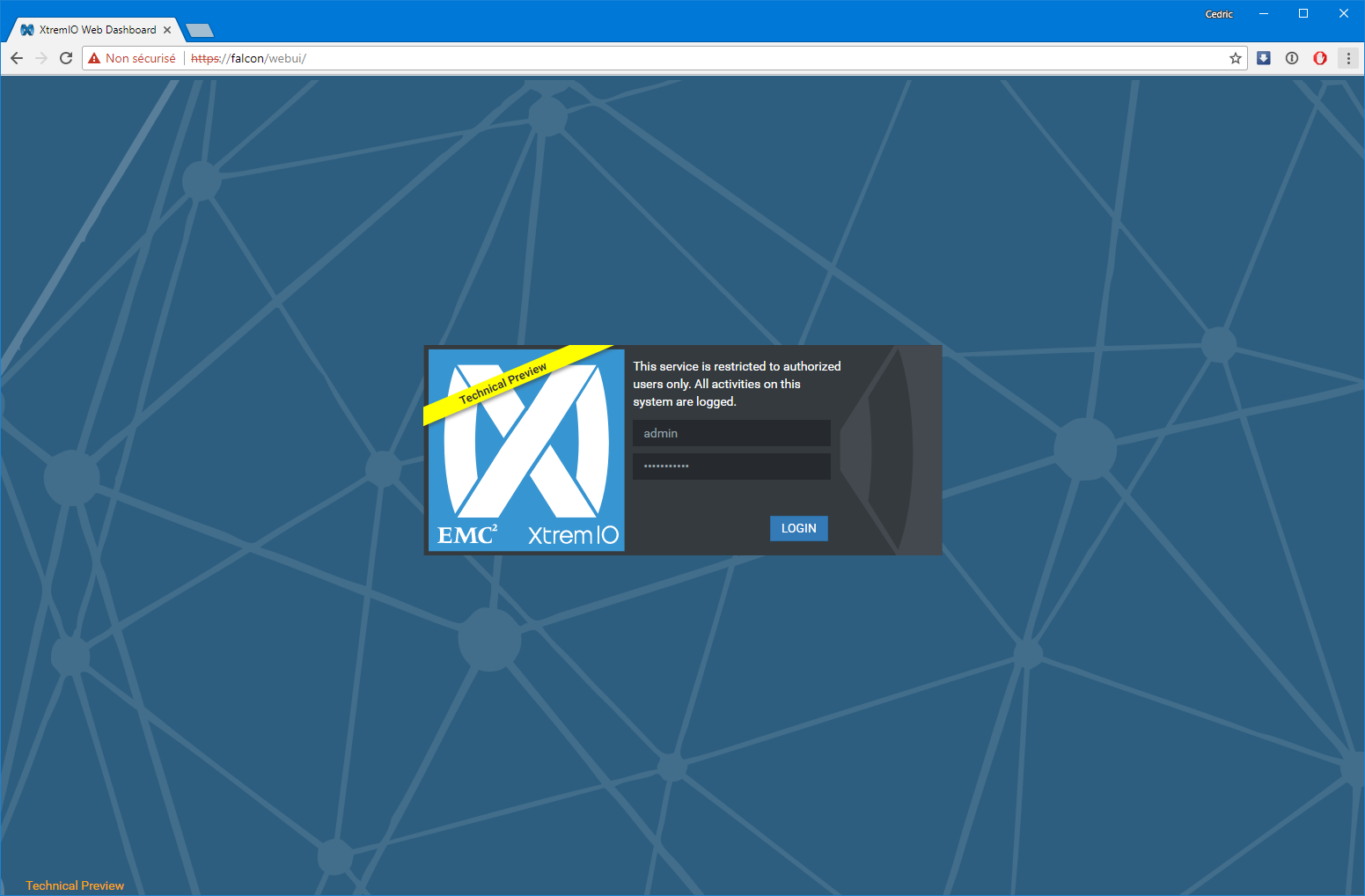The image size is (1365, 896).
Task: Open the Chrome three-dot menu
Action: point(1348,58)
